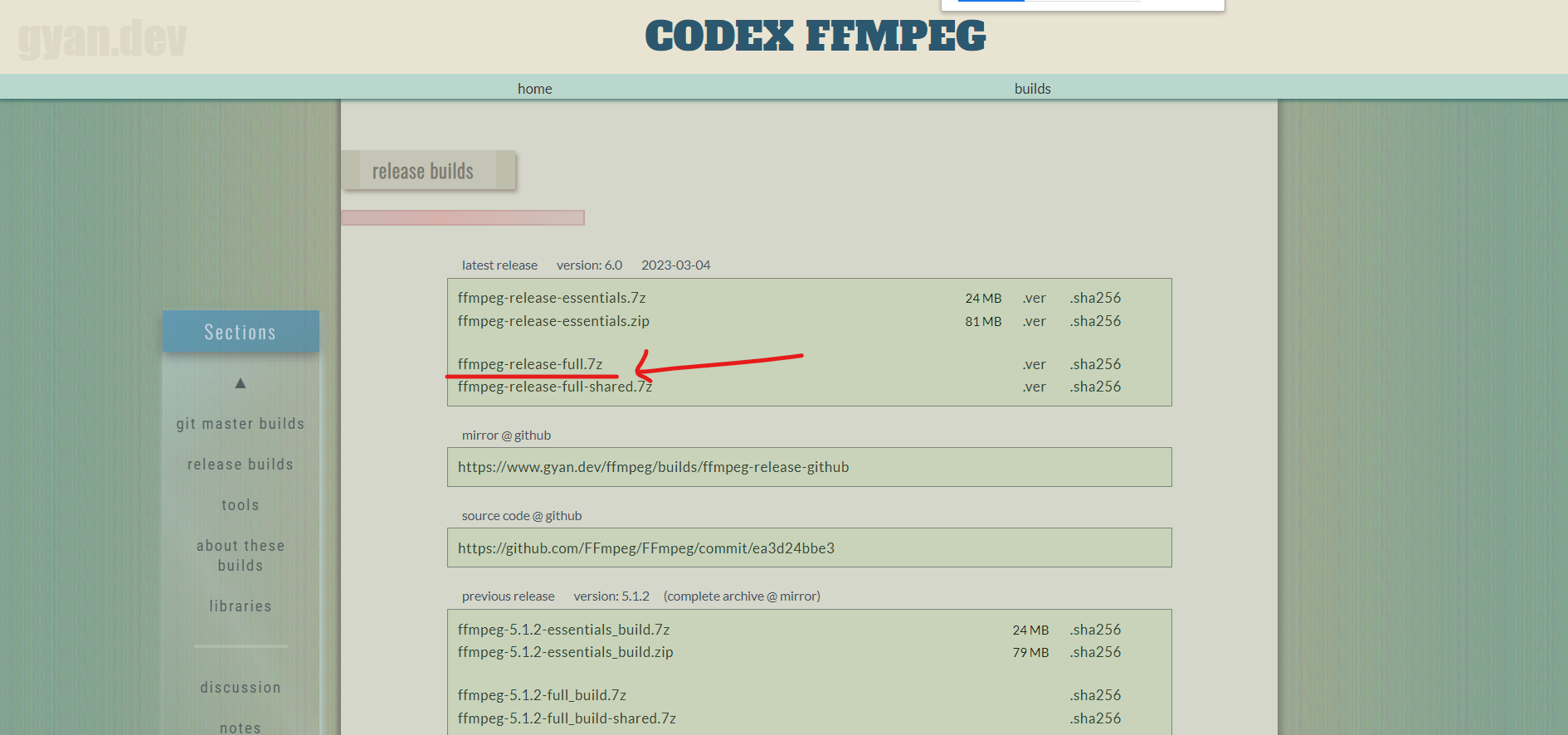Image resolution: width=1568 pixels, height=735 pixels.
Task: Open tools section in the sidebar
Action: click(x=241, y=505)
